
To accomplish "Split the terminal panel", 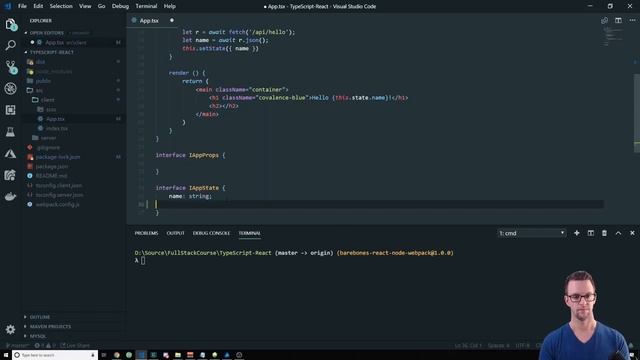I will [591, 233].
